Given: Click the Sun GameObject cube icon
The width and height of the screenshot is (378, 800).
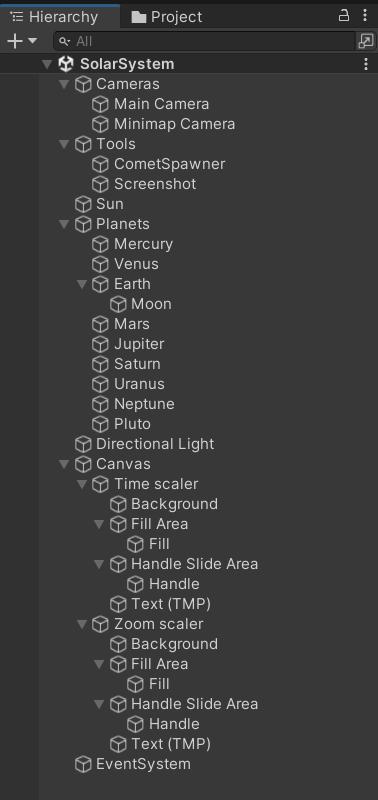Looking at the screenshot, I should tap(83, 204).
